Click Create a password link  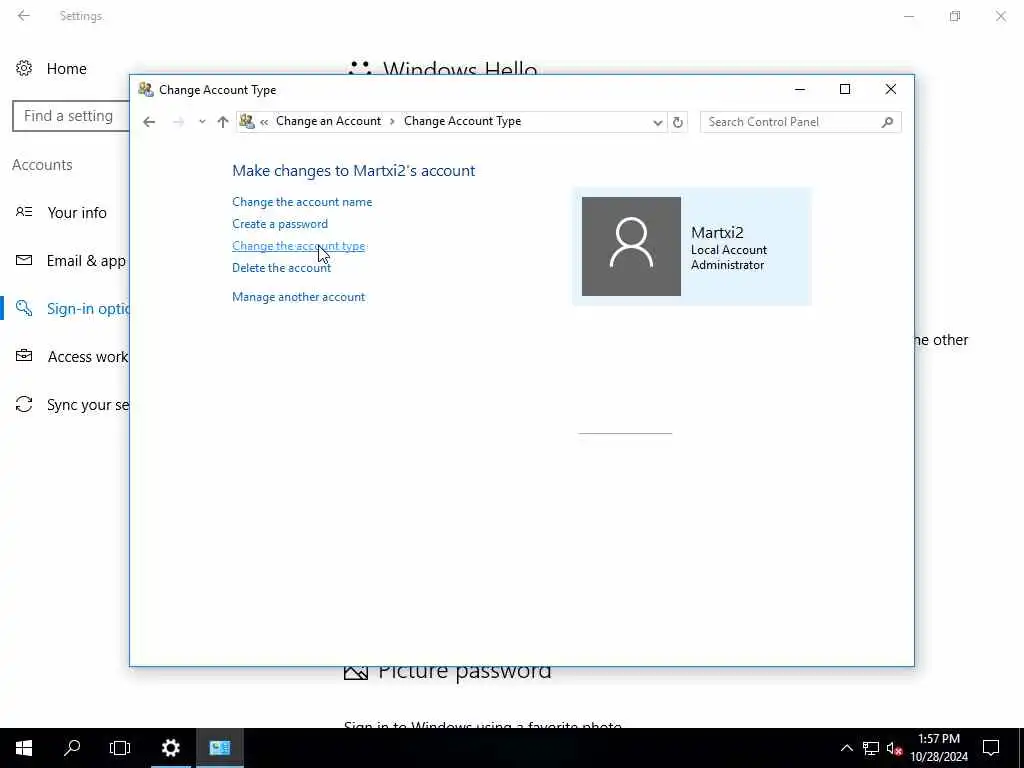tap(280, 224)
